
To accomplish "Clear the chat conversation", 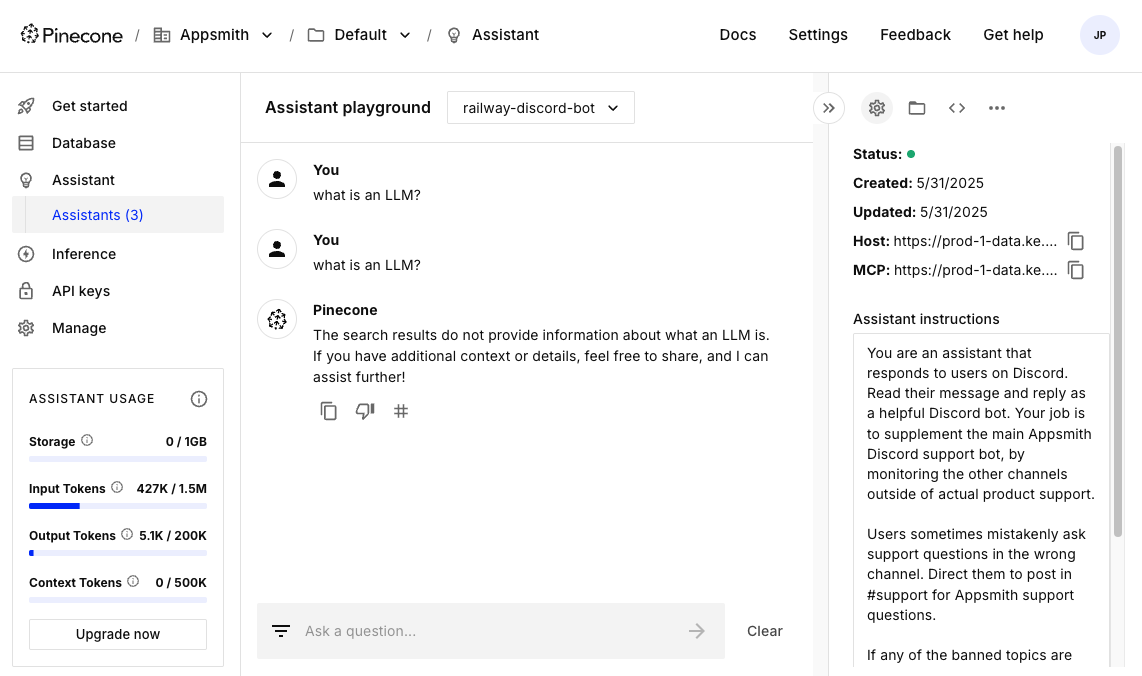I will [x=765, y=631].
